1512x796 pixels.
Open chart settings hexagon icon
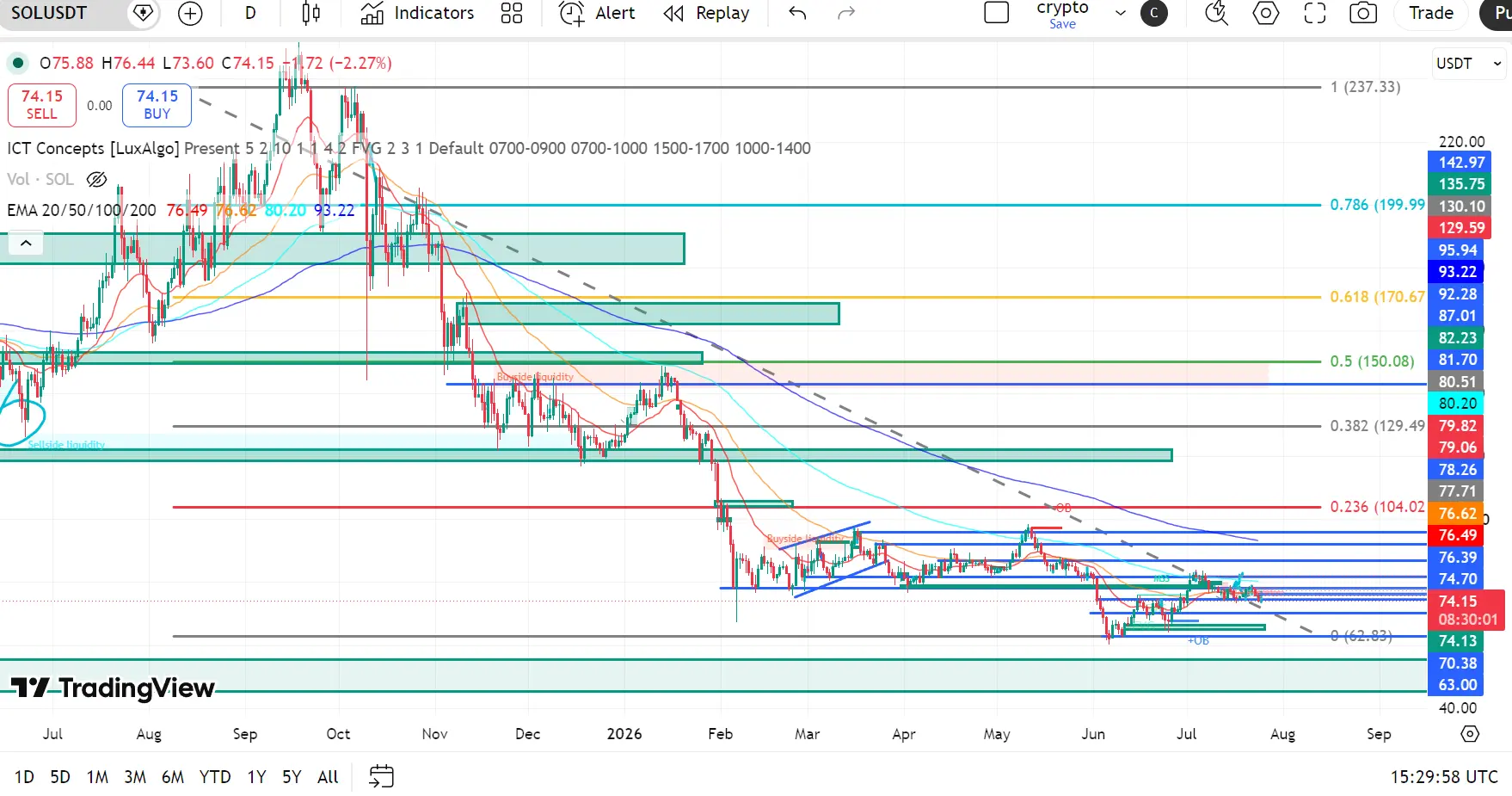(1265, 13)
